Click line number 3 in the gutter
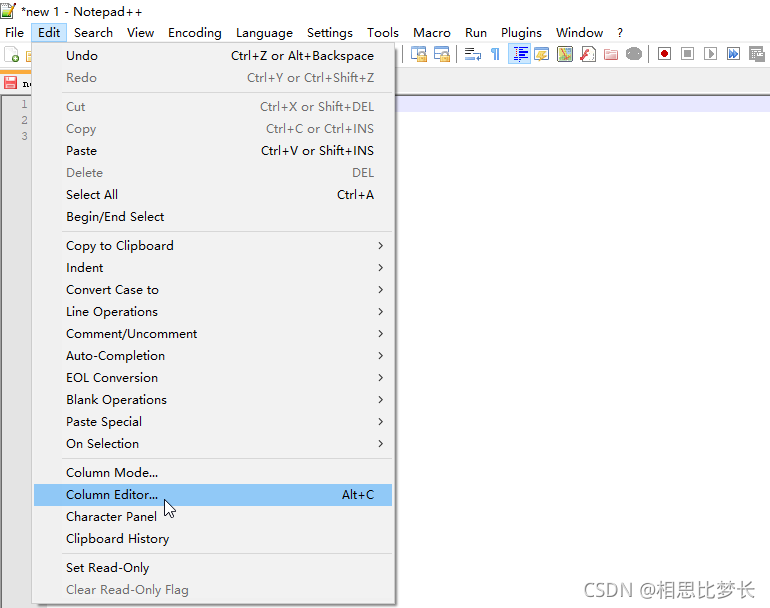The width and height of the screenshot is (770, 608). (24, 136)
